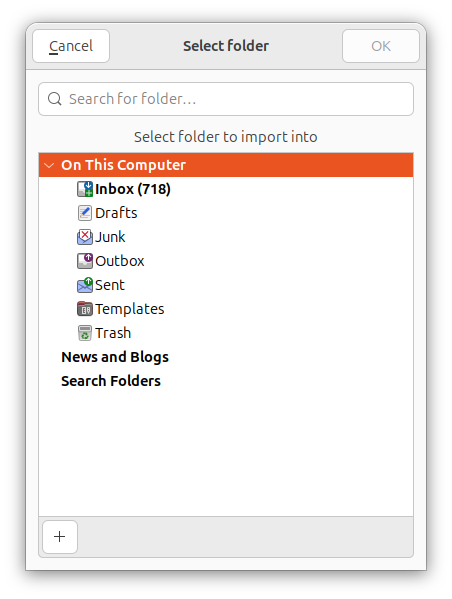Confirm with the OK button

(x=381, y=46)
